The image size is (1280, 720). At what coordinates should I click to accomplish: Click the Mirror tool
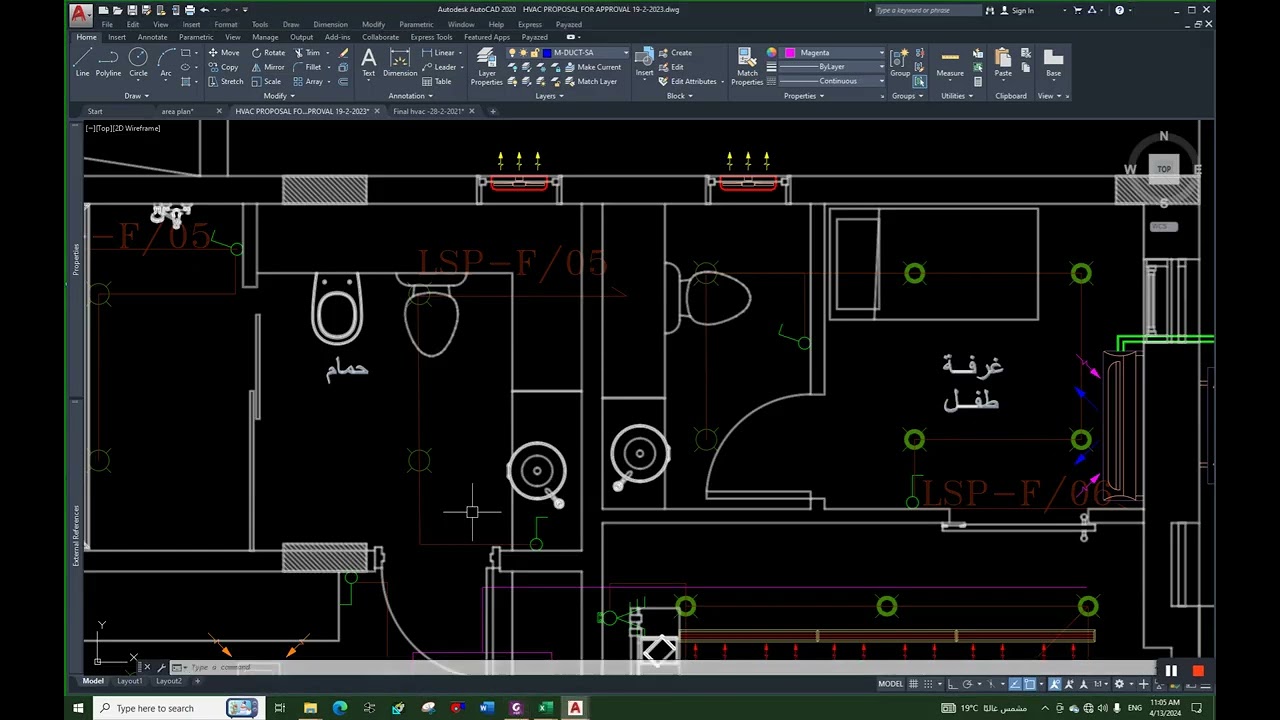point(268,67)
